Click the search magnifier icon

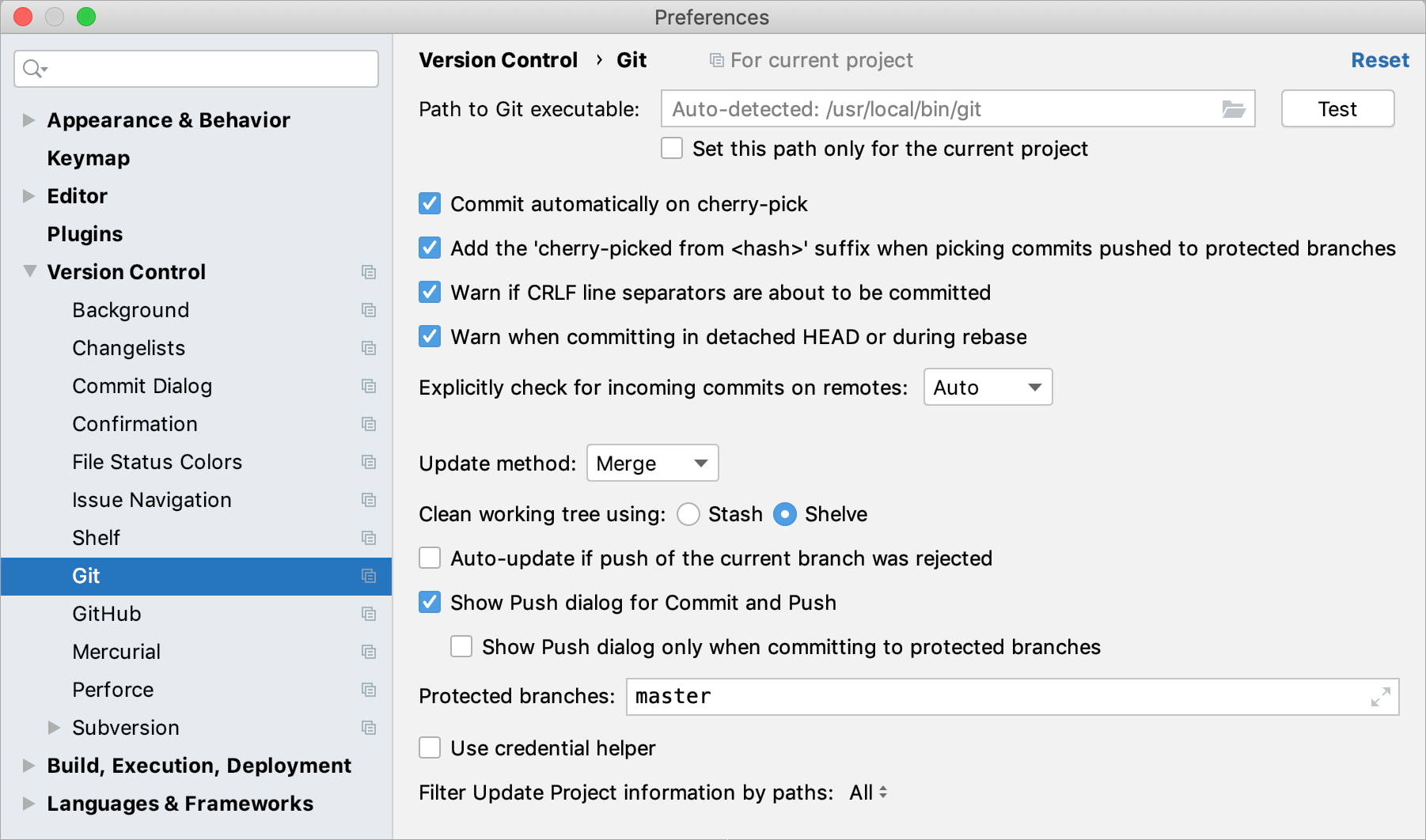click(x=35, y=69)
